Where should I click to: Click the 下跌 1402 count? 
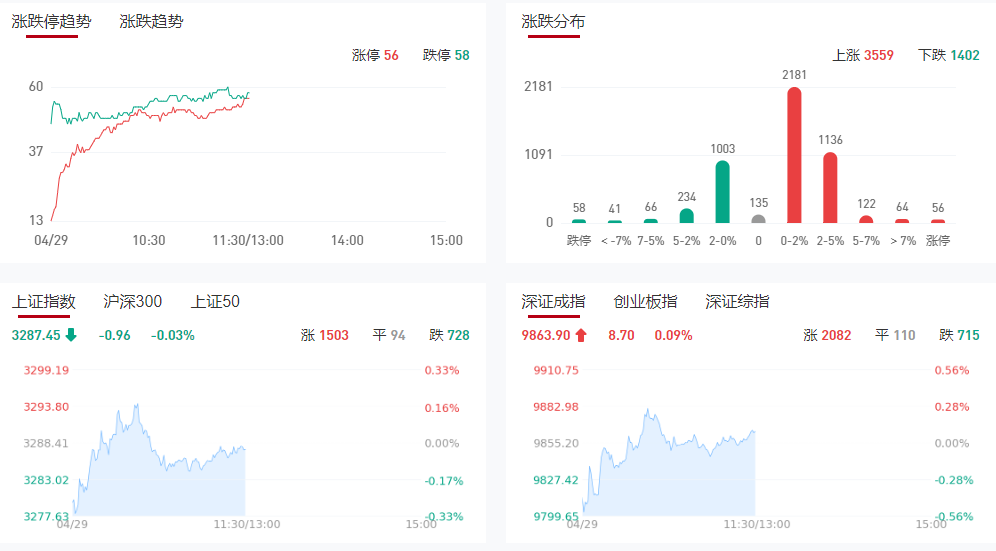[x=949, y=55]
